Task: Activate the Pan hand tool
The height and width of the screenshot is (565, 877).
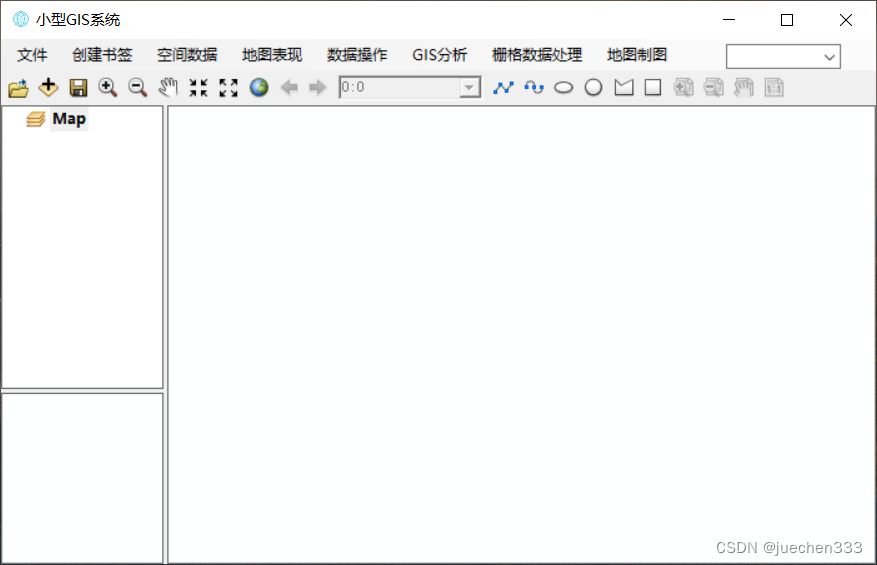Action: 168,87
